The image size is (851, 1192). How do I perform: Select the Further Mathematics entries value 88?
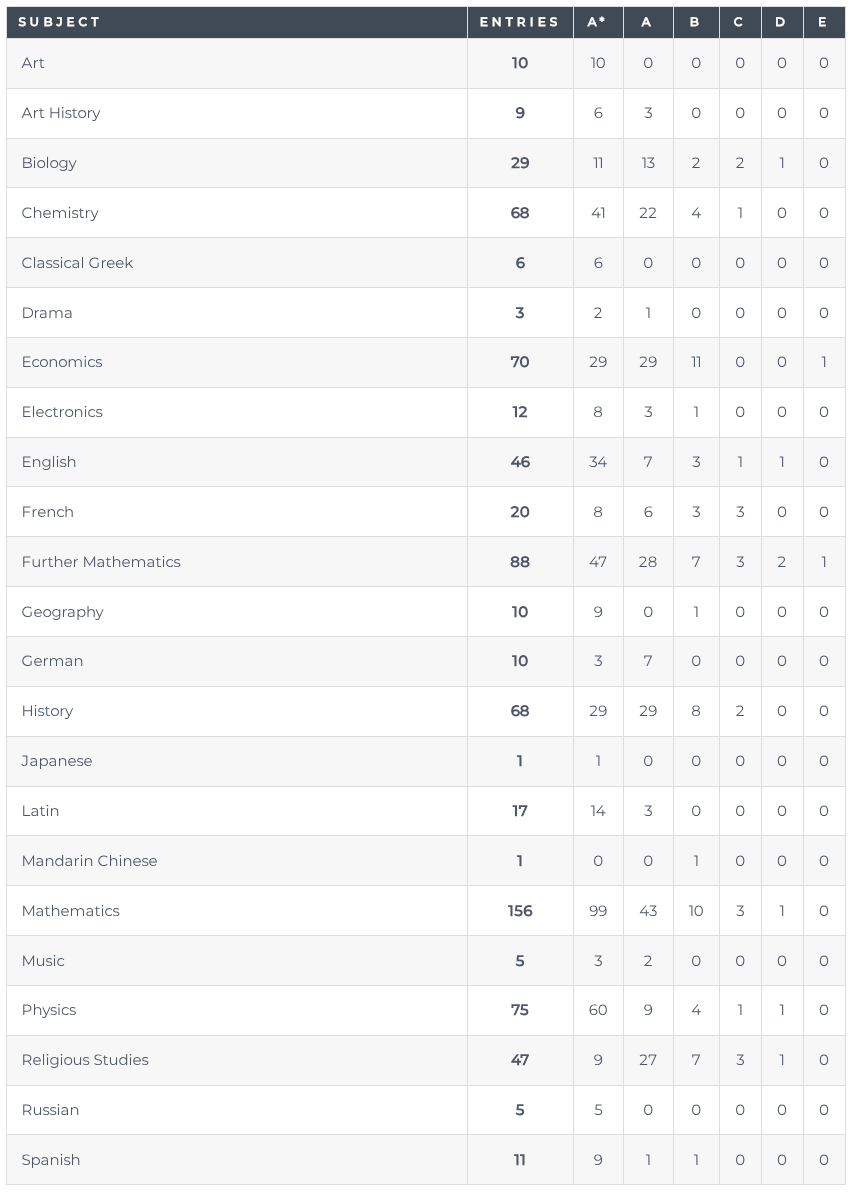tap(520, 562)
